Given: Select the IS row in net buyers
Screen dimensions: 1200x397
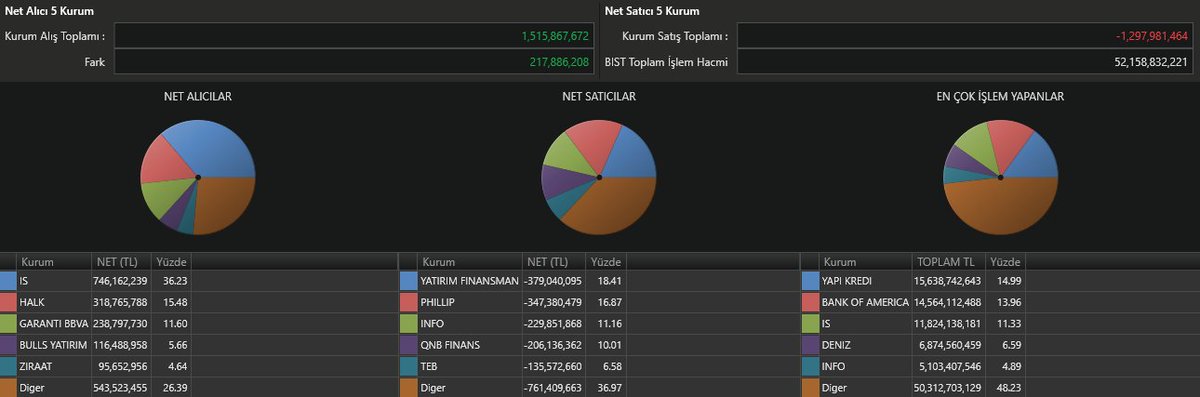Looking at the screenshot, I should pos(198,282).
